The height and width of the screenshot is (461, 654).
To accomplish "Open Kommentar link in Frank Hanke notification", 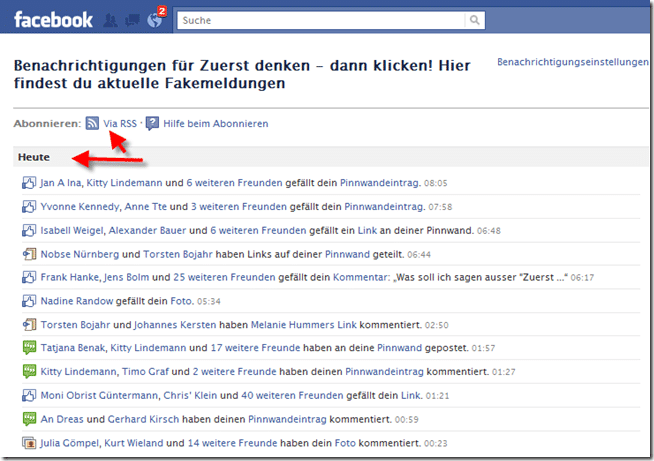I will (x=361, y=277).
